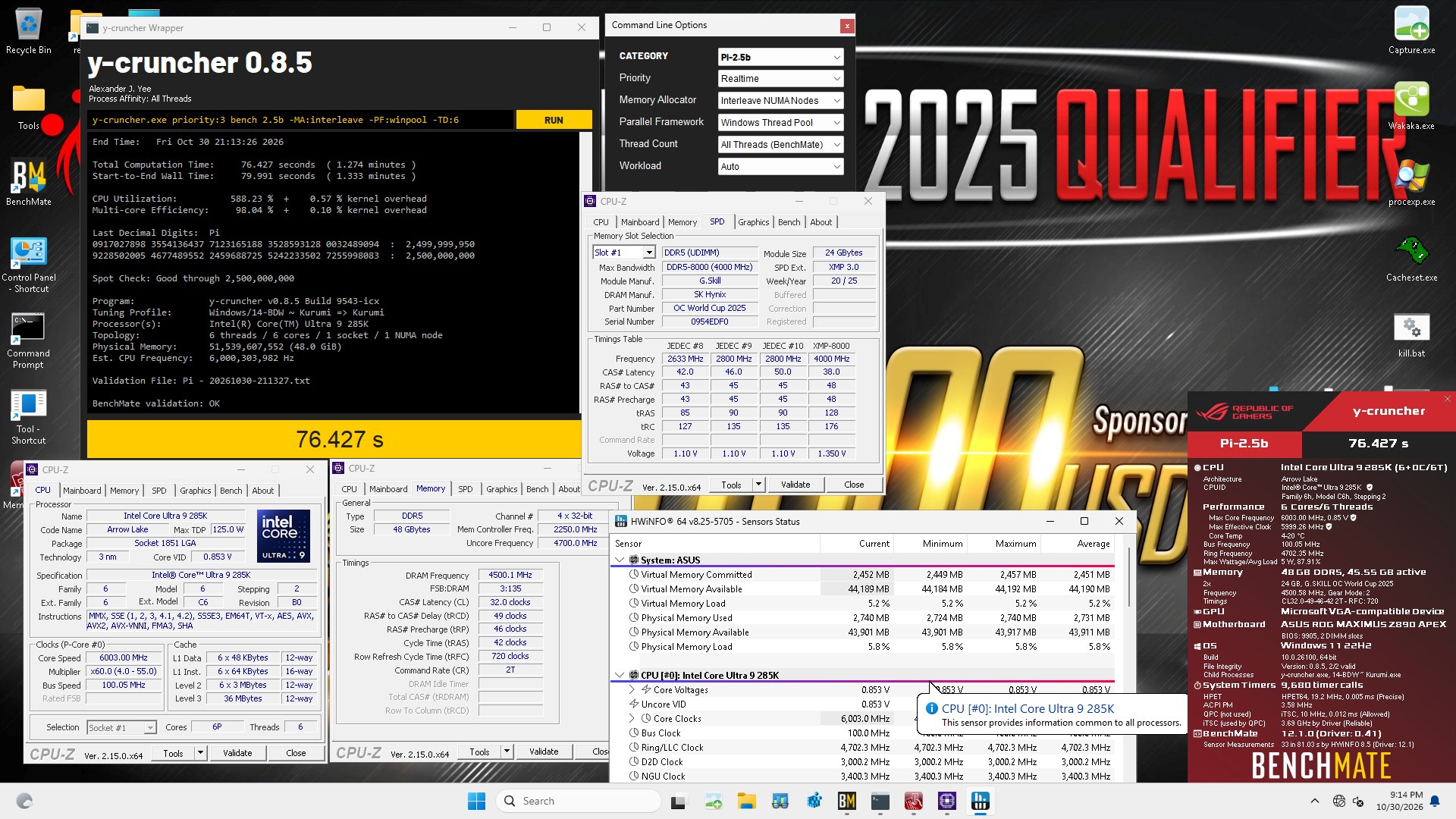The image size is (1456, 819).
Task: Click the Intel Core Ultra 9 logo in CPU-Z
Action: coord(284,535)
